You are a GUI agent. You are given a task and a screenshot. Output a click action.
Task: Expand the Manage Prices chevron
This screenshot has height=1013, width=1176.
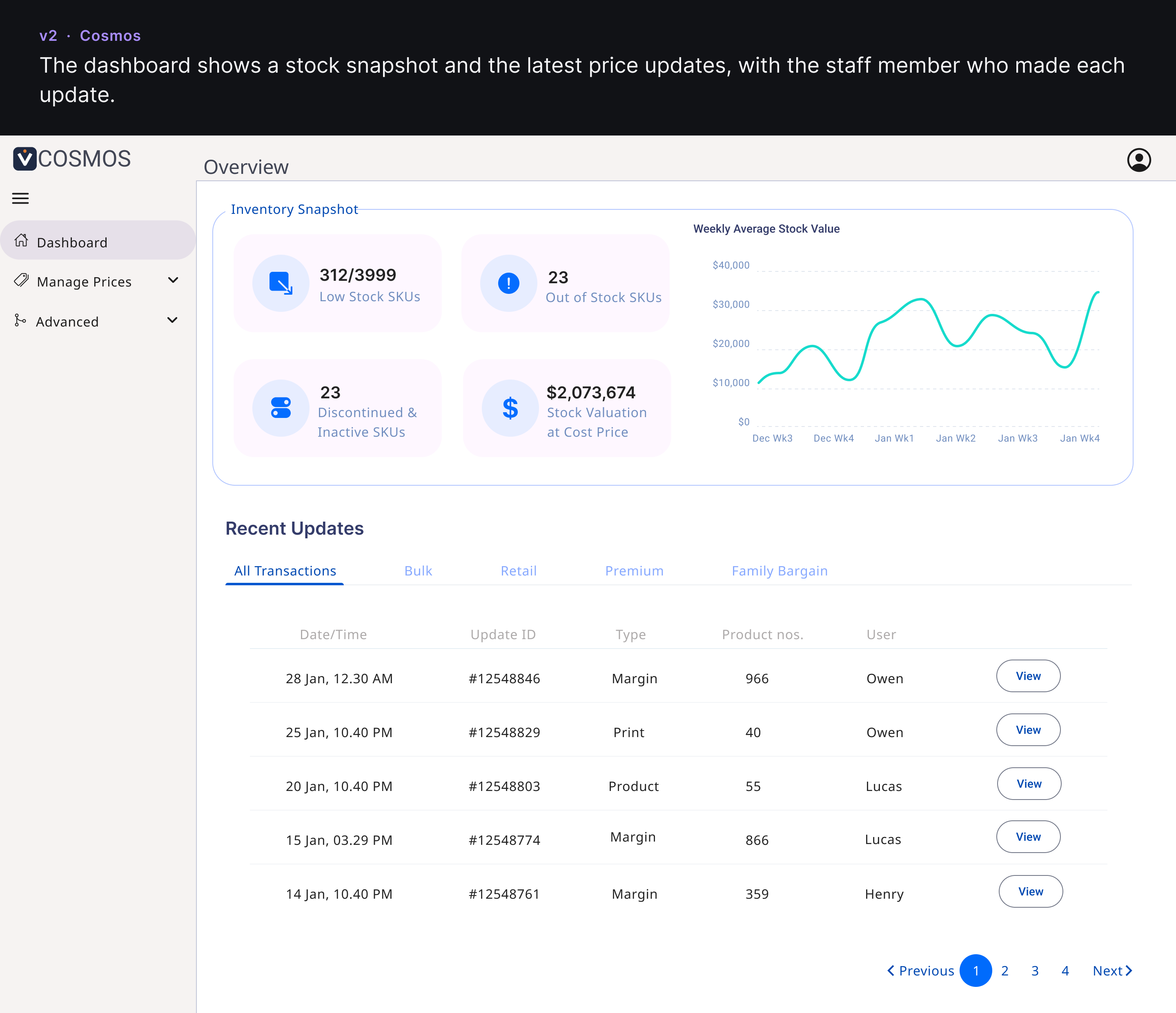click(173, 280)
